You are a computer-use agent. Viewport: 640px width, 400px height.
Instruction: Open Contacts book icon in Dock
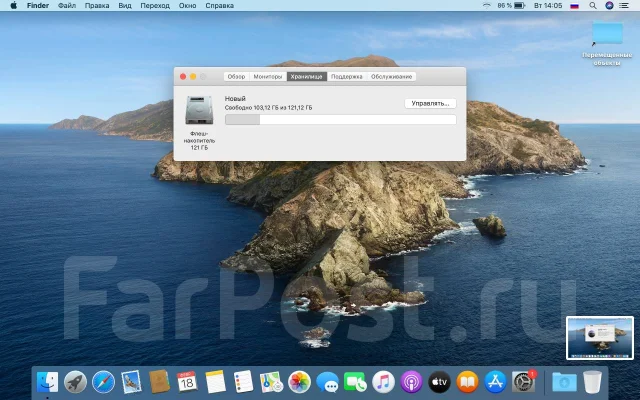[x=159, y=382]
